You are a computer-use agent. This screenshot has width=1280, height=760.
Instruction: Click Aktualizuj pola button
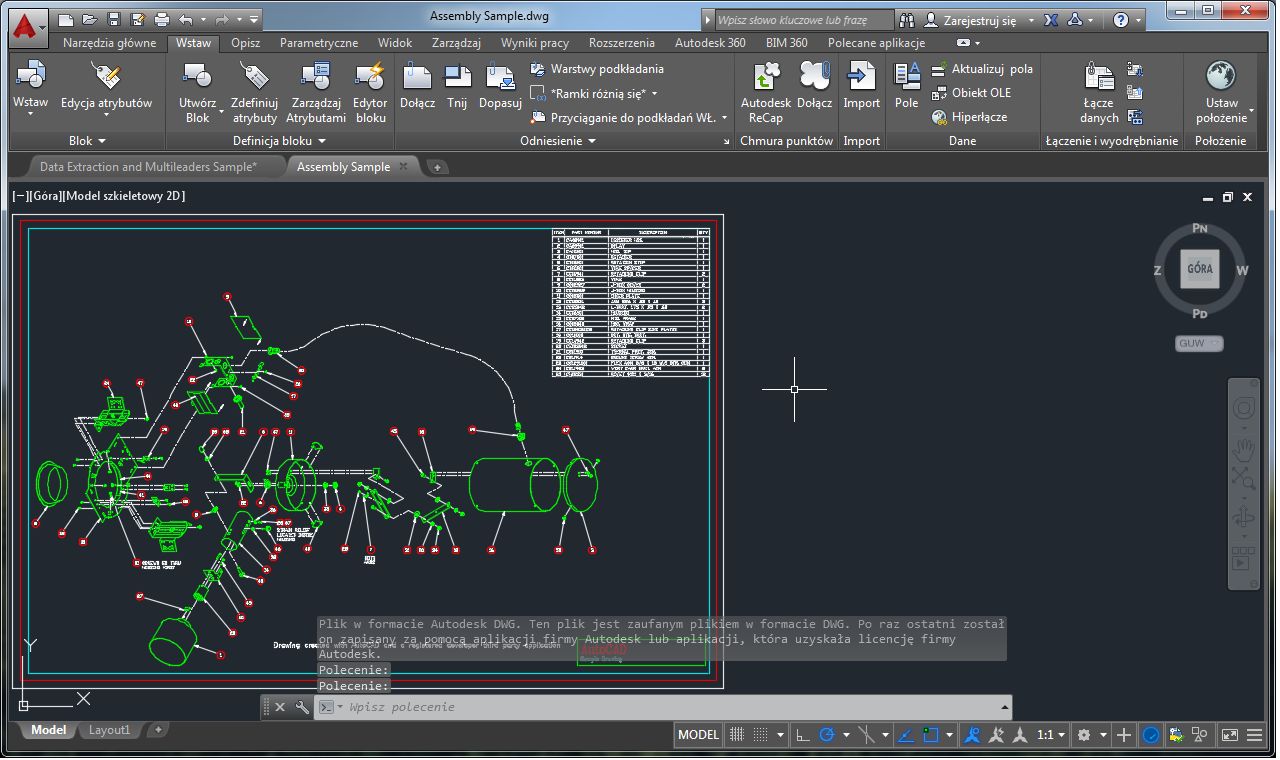[x=982, y=69]
